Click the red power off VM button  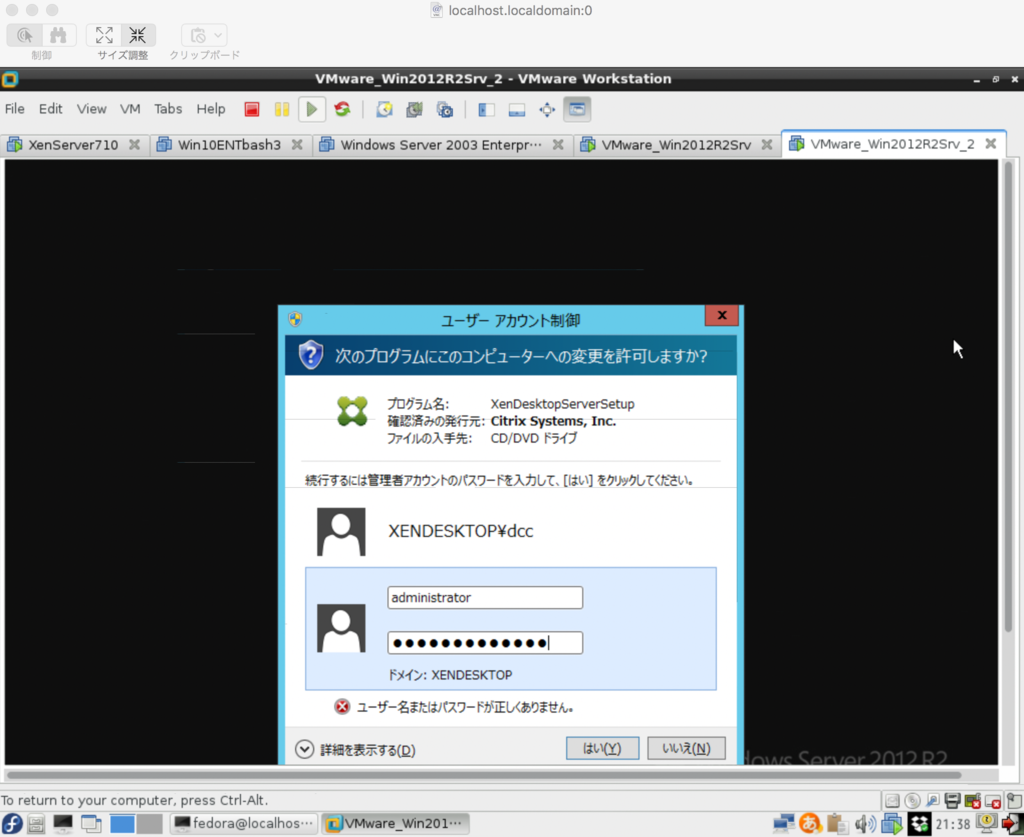[252, 109]
